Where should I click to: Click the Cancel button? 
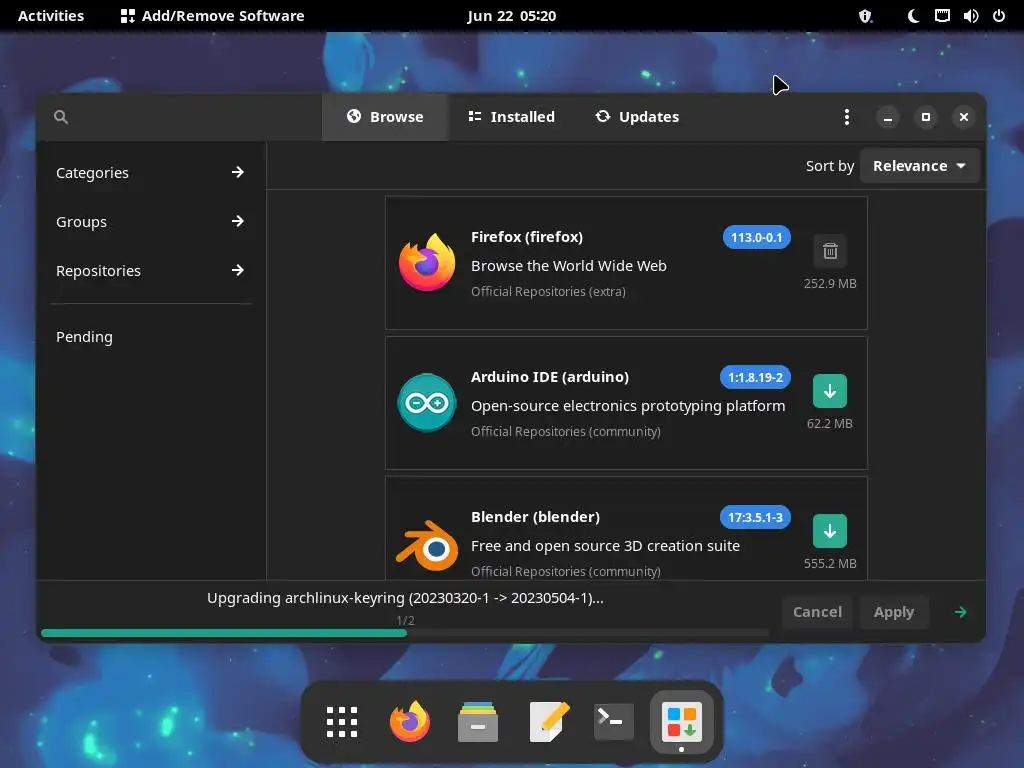[817, 612]
